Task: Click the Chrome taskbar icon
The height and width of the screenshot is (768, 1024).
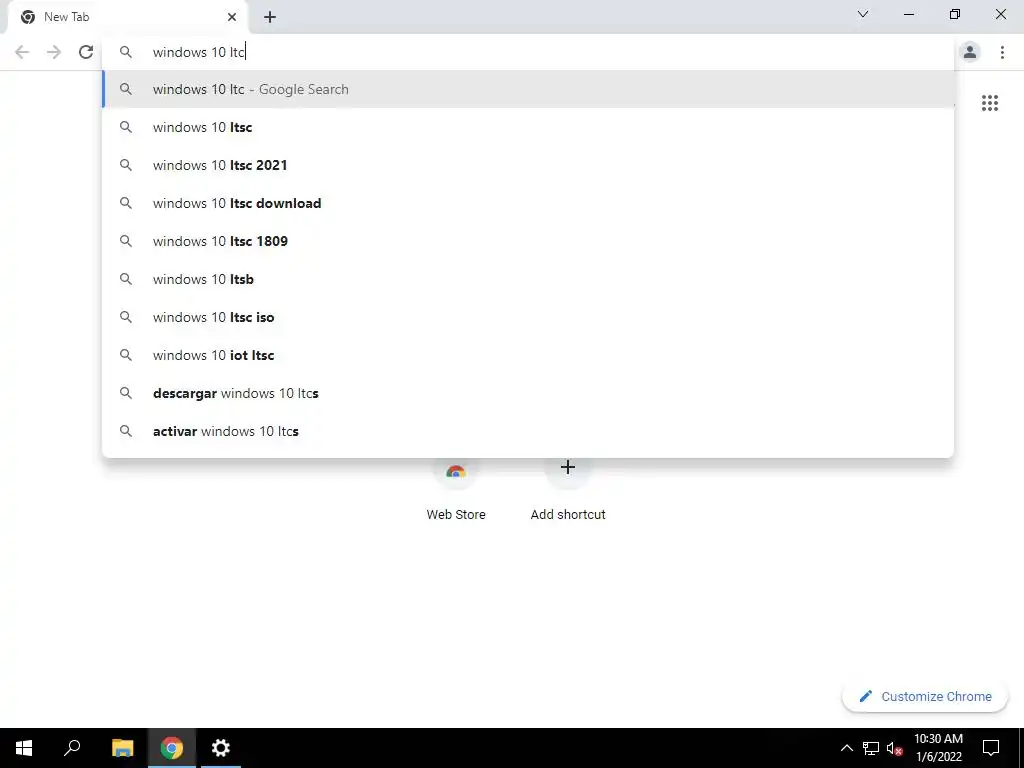Action: point(172,748)
